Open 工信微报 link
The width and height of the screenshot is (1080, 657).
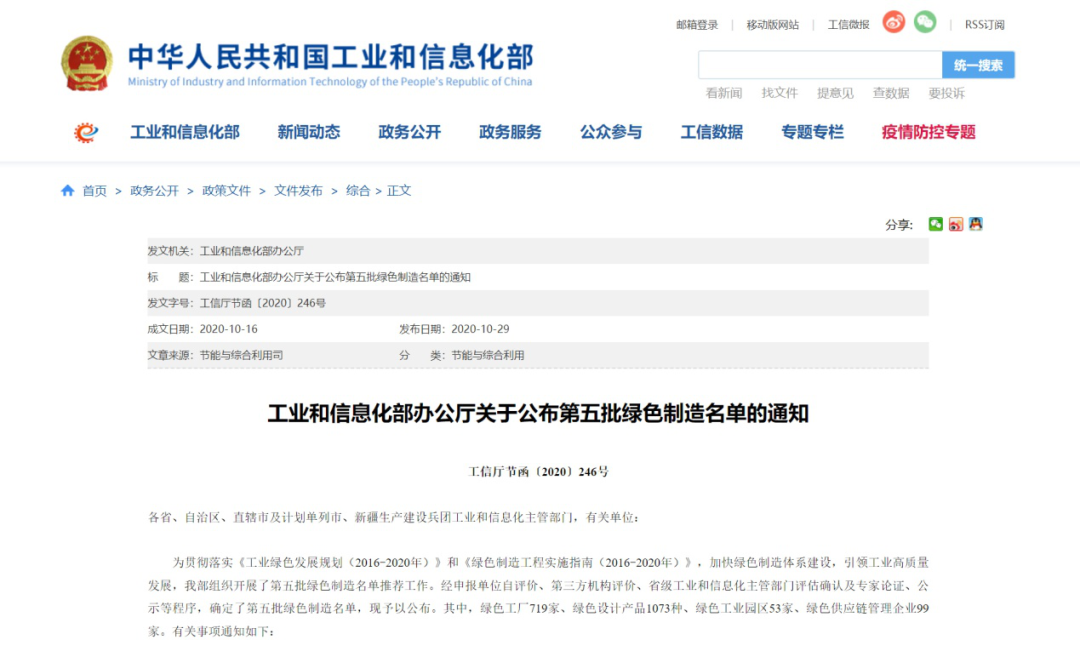click(x=849, y=25)
